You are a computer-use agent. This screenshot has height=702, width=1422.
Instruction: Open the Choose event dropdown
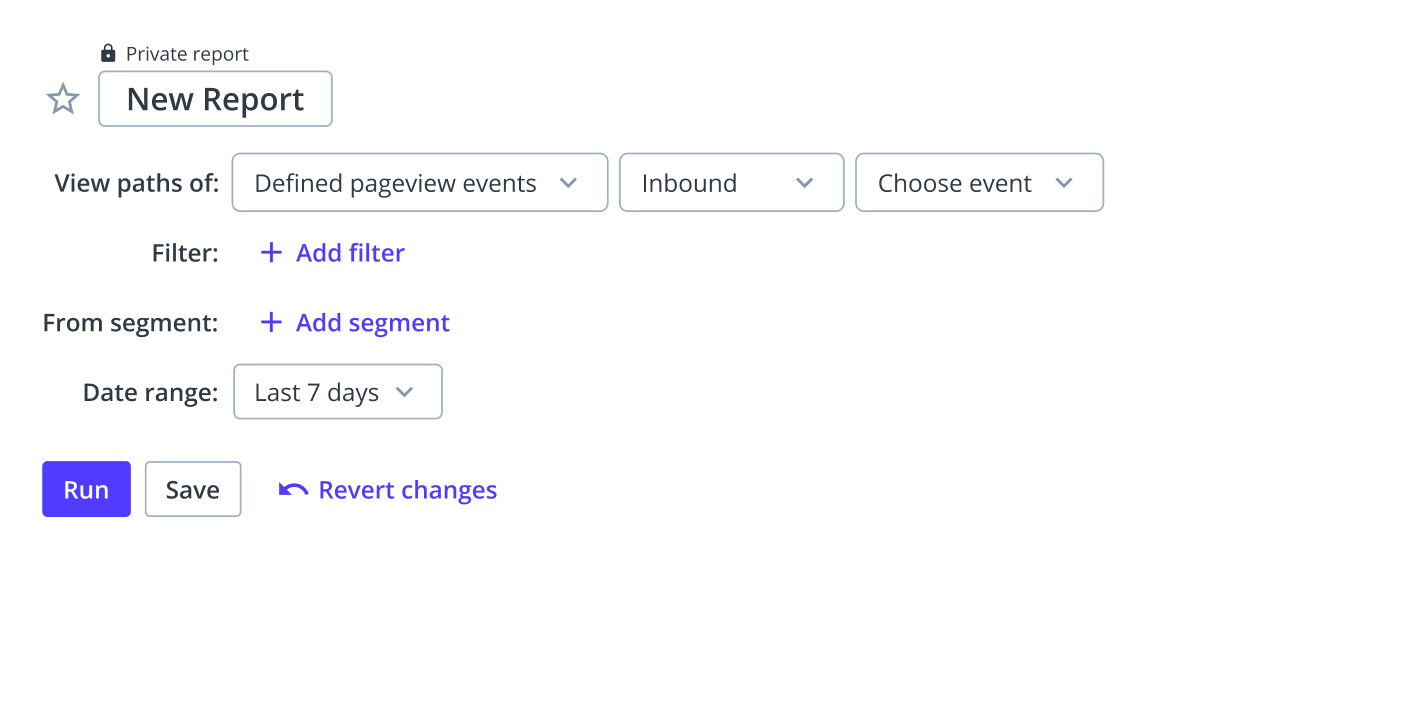point(980,182)
